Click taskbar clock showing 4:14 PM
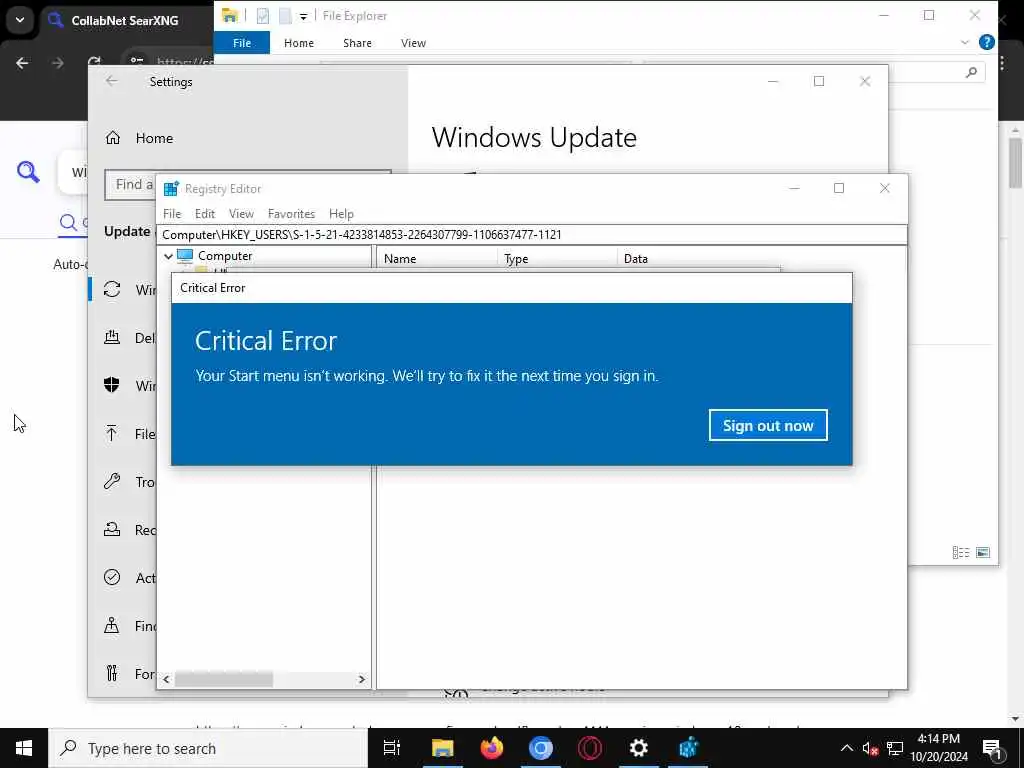The height and width of the screenshot is (768, 1024). coord(938,748)
